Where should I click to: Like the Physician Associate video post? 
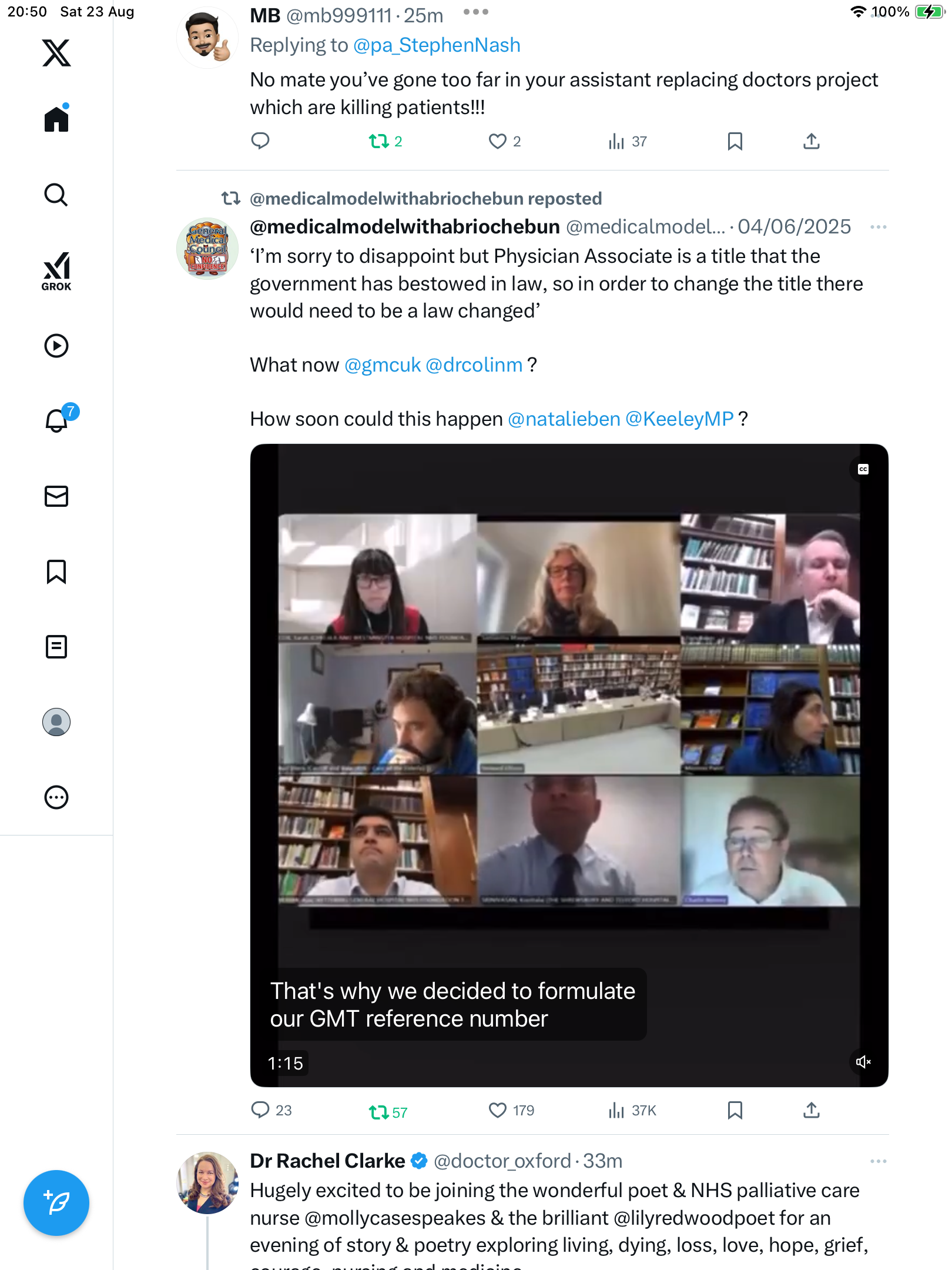(x=498, y=1110)
